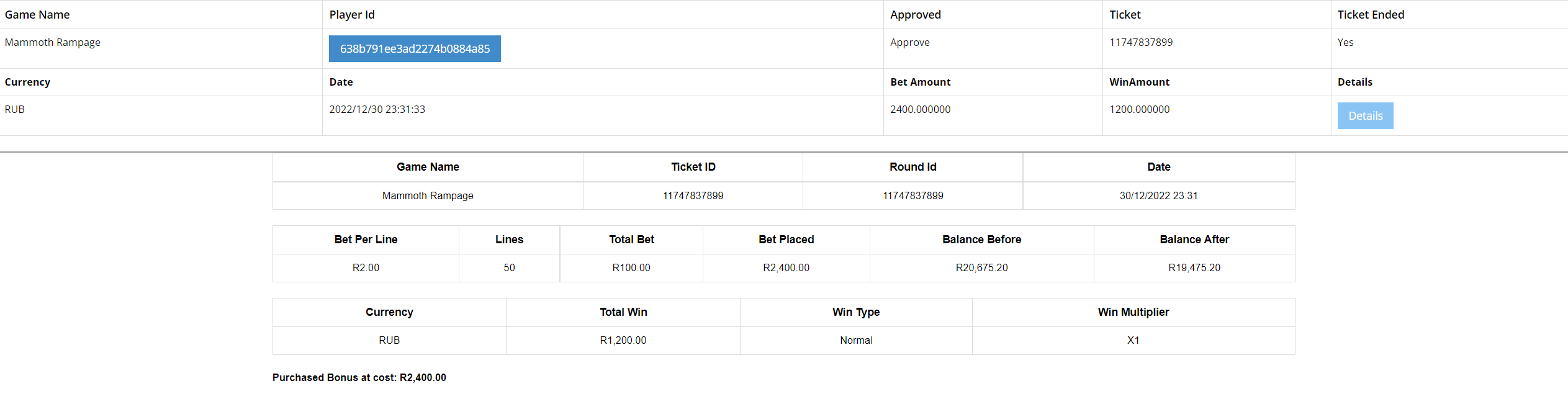This screenshot has height=417, width=1568.
Task: Select the Bet Per Line header
Action: (366, 240)
